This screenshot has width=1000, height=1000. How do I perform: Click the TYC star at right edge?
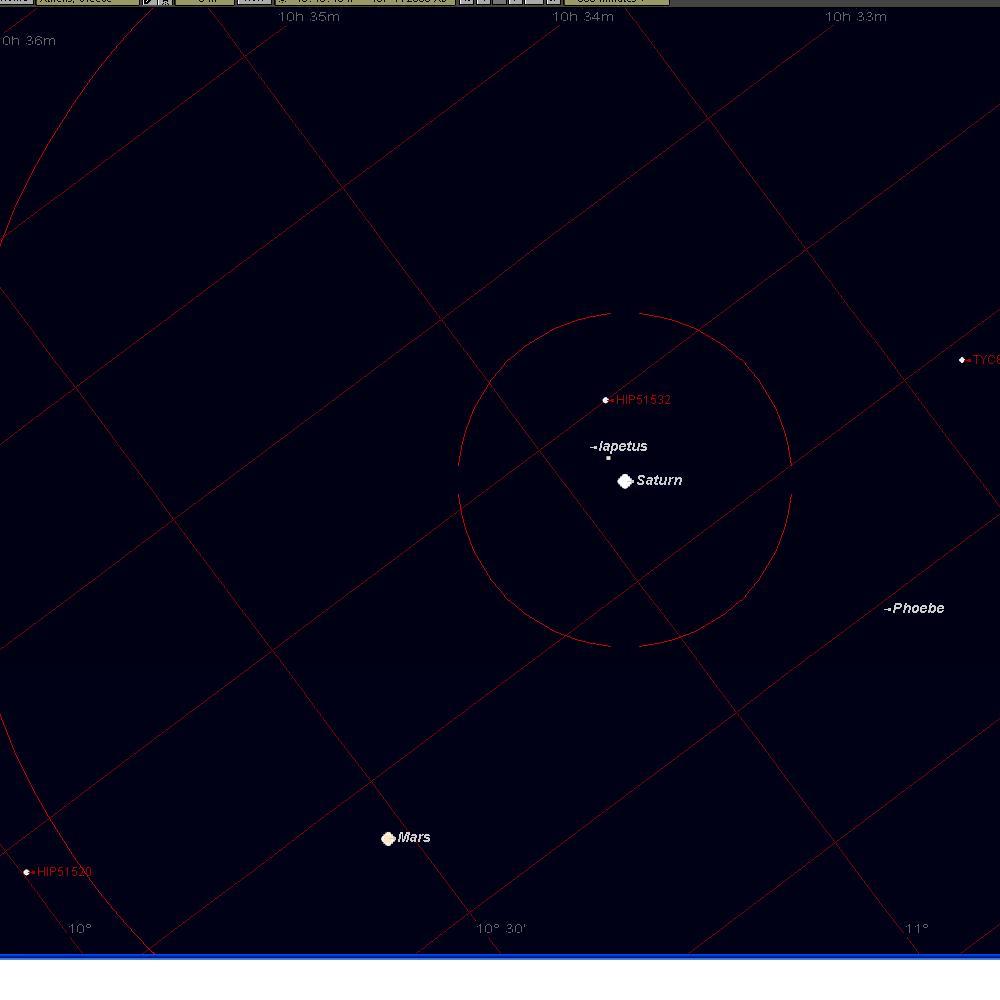tap(962, 360)
